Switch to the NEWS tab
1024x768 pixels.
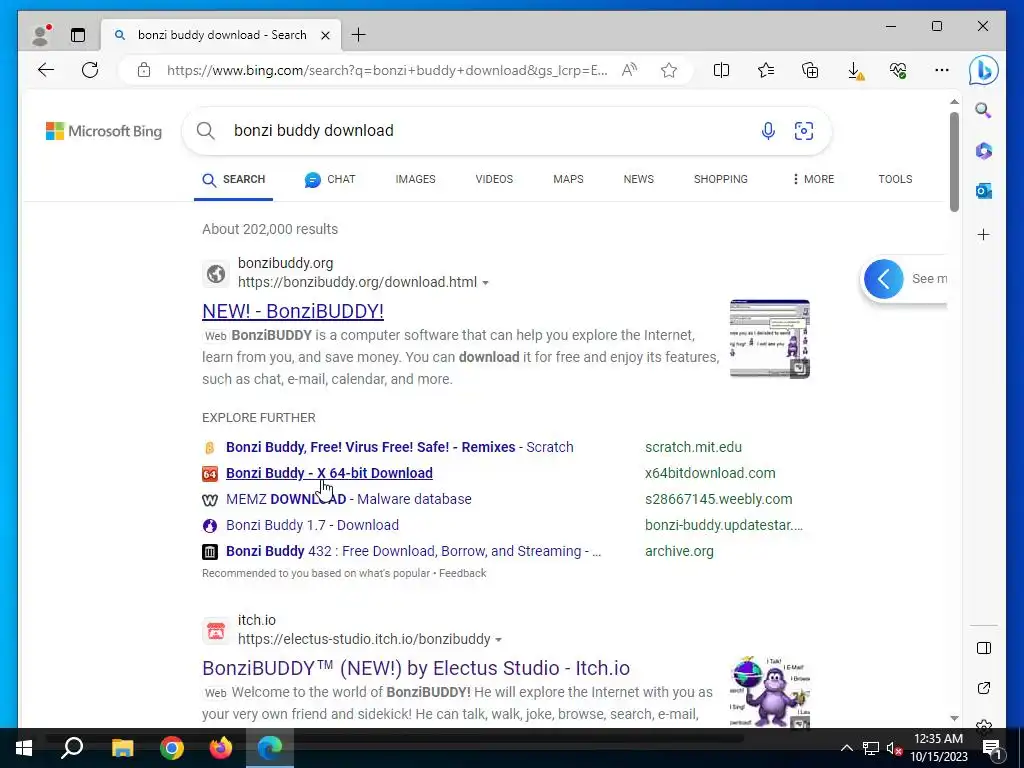point(639,179)
